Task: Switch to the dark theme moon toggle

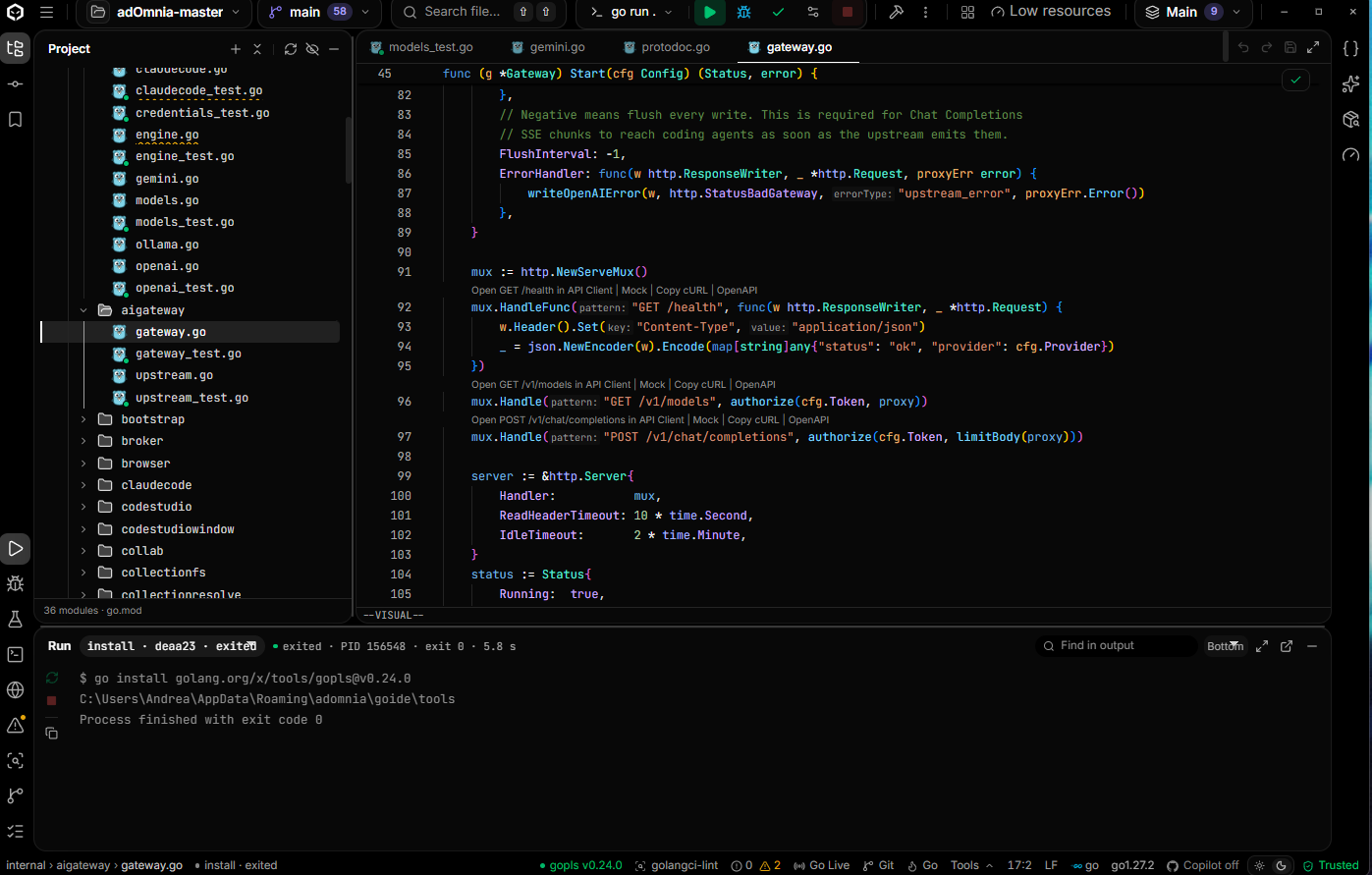Action: pyautogui.click(x=1281, y=865)
